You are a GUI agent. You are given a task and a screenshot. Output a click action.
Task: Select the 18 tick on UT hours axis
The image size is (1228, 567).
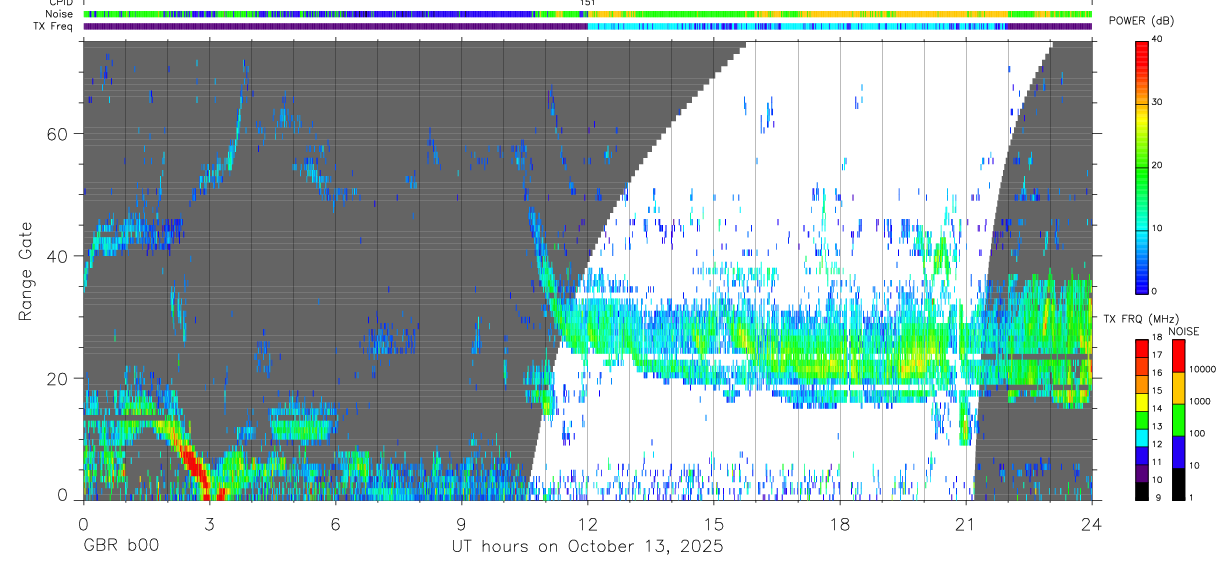point(840,524)
